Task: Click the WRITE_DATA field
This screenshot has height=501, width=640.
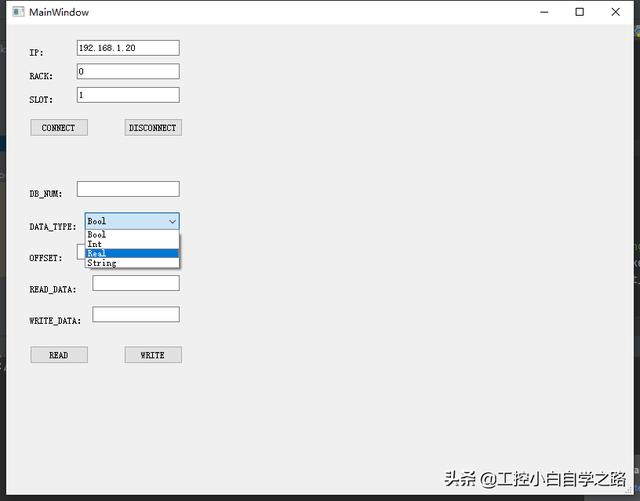Action: point(136,314)
